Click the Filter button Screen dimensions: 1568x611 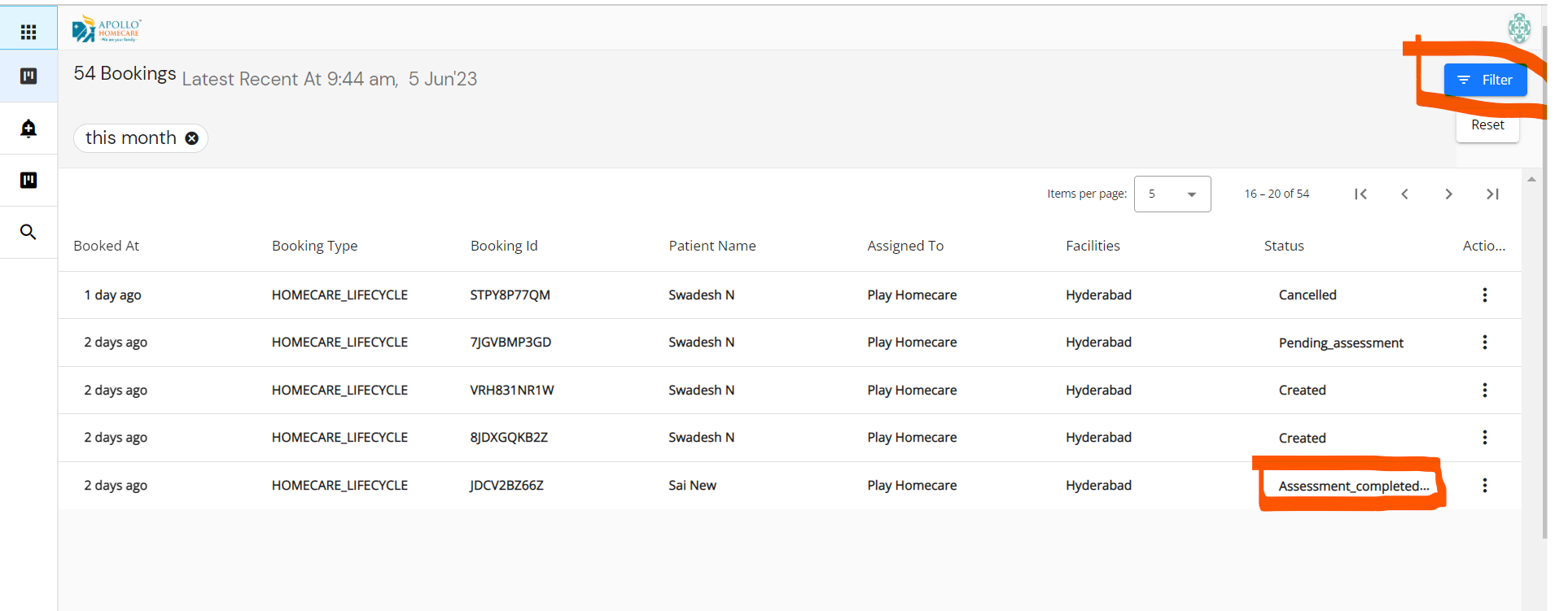coord(1485,80)
